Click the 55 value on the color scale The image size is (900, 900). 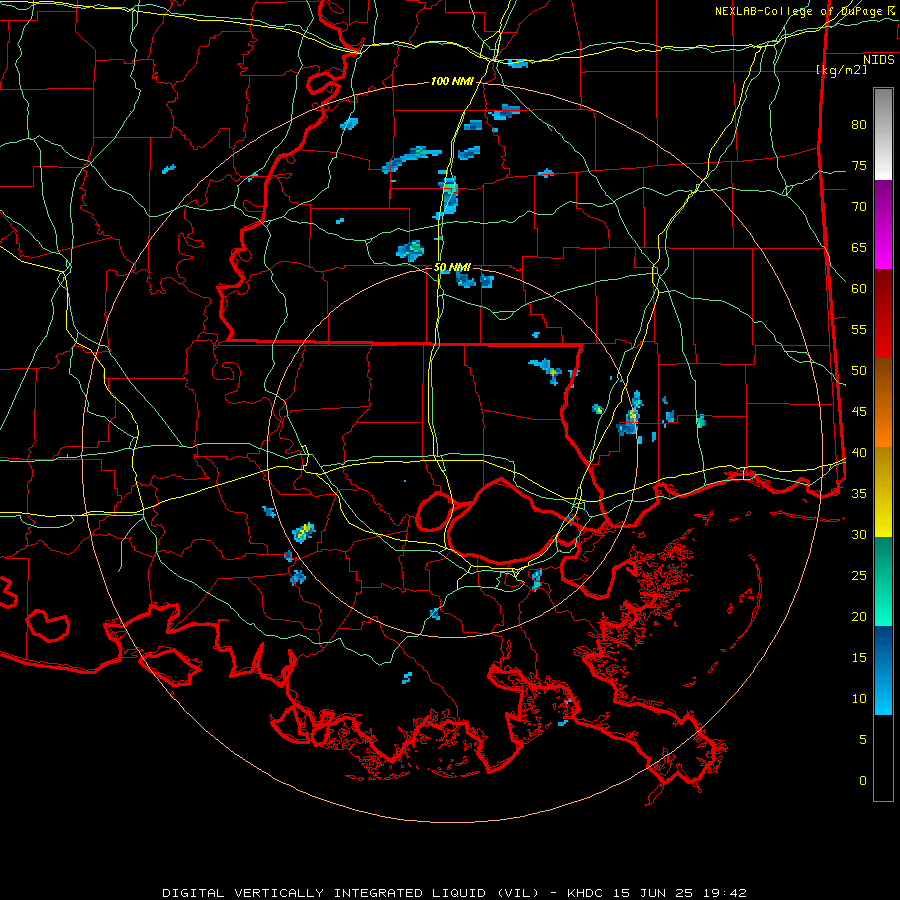pos(859,330)
